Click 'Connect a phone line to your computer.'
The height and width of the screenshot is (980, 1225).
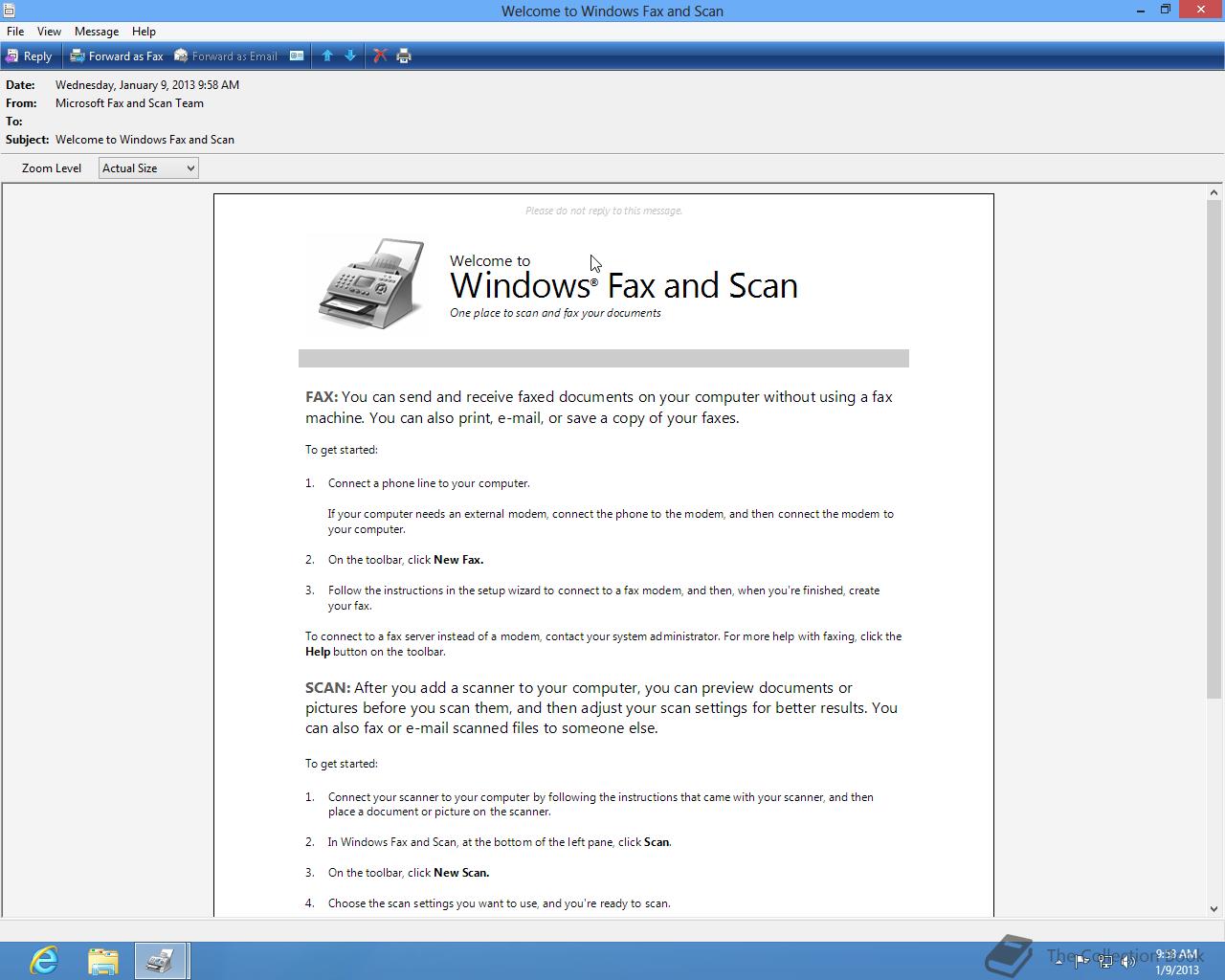(x=429, y=483)
